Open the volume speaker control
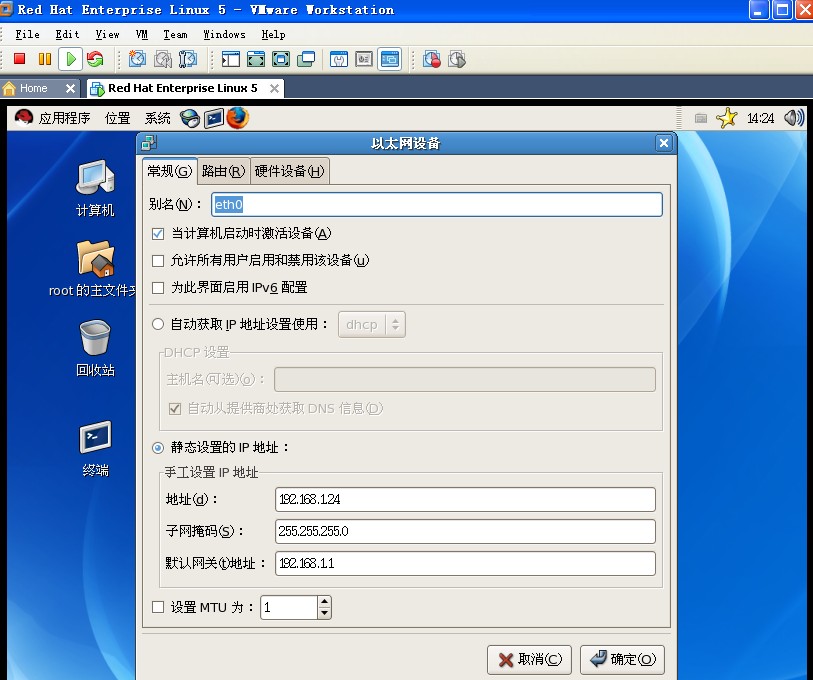This screenshot has width=813, height=680. 794,118
